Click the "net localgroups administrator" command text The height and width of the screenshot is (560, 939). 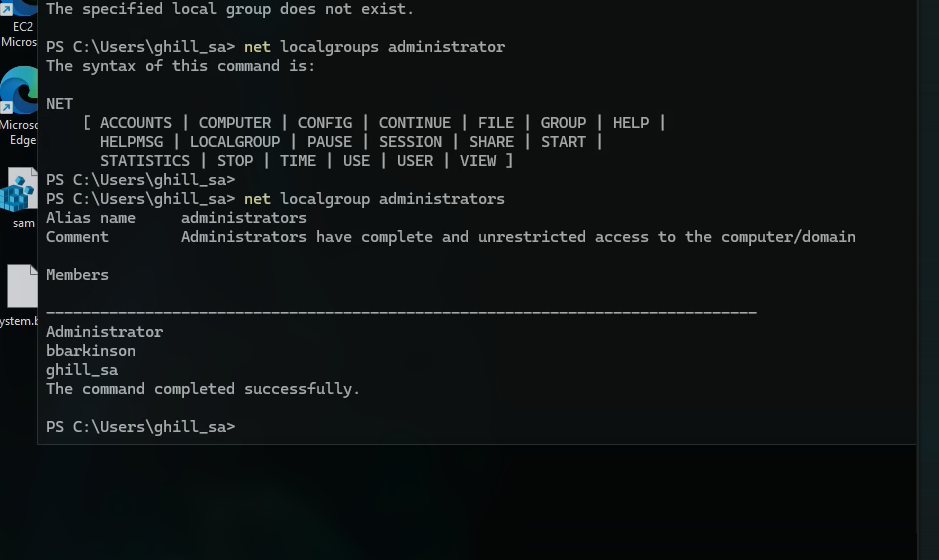[374, 47]
